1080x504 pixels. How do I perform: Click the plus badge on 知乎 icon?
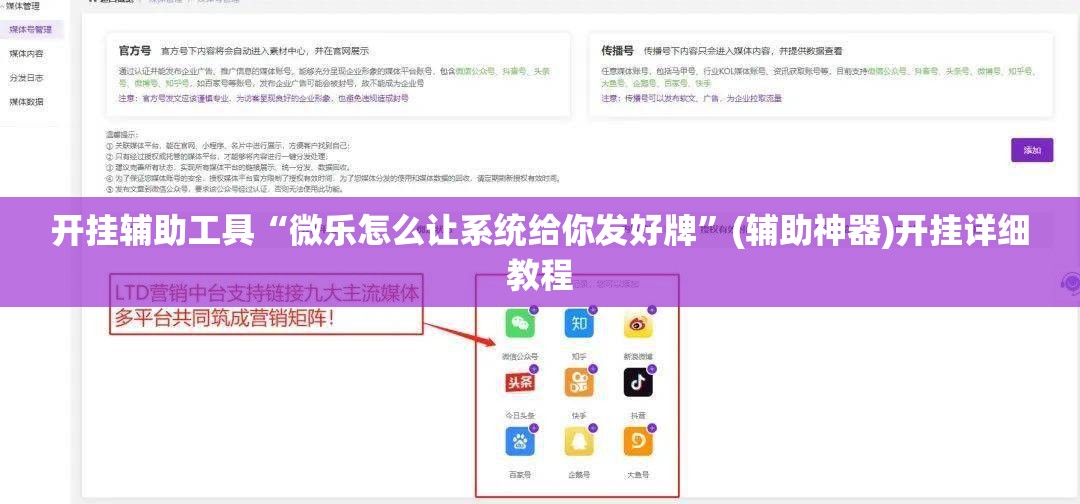(x=593, y=311)
